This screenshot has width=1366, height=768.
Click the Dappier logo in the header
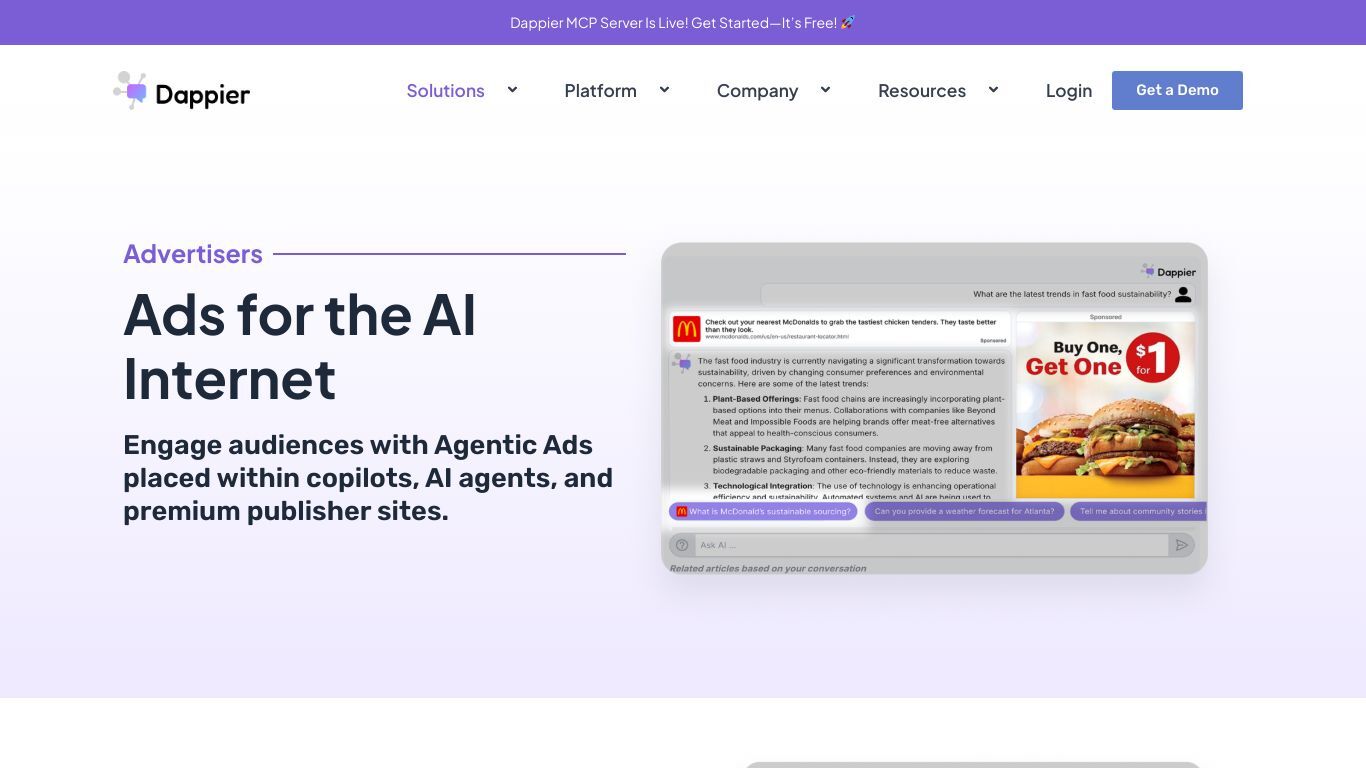click(181, 91)
